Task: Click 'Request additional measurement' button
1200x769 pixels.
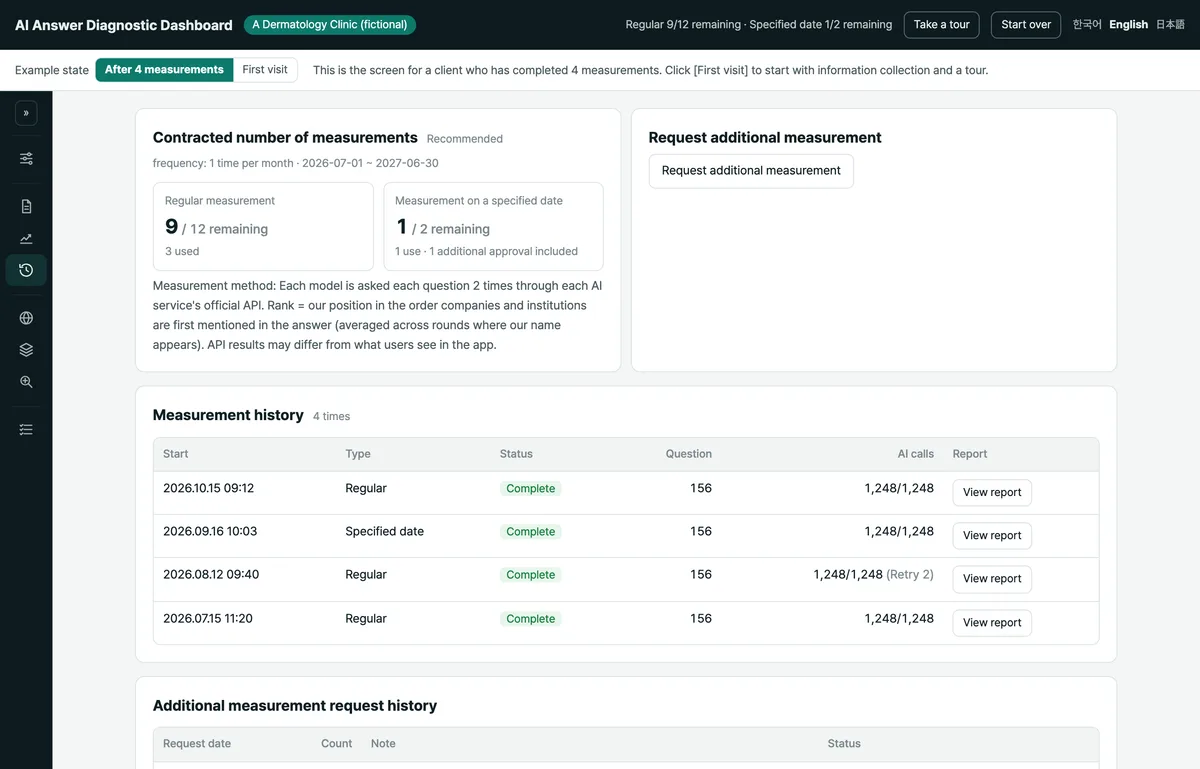Action: (751, 171)
